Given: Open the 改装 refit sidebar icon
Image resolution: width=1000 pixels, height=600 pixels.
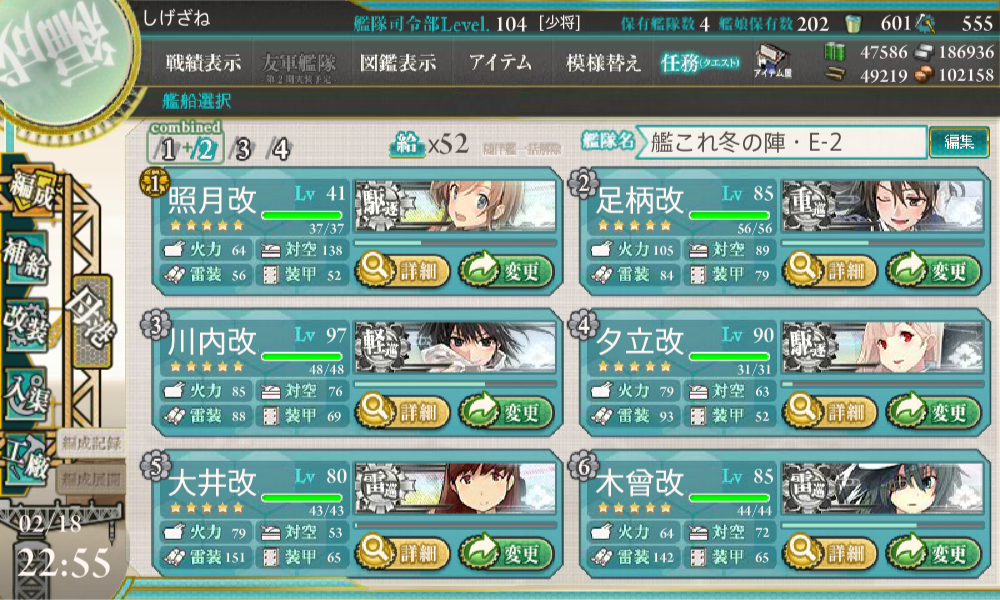Looking at the screenshot, I should point(26,324).
